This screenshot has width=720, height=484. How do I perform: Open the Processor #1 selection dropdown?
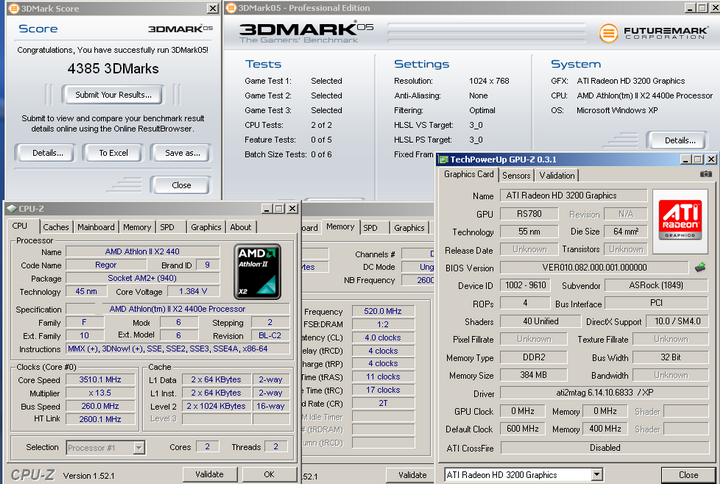pyautogui.click(x=139, y=447)
